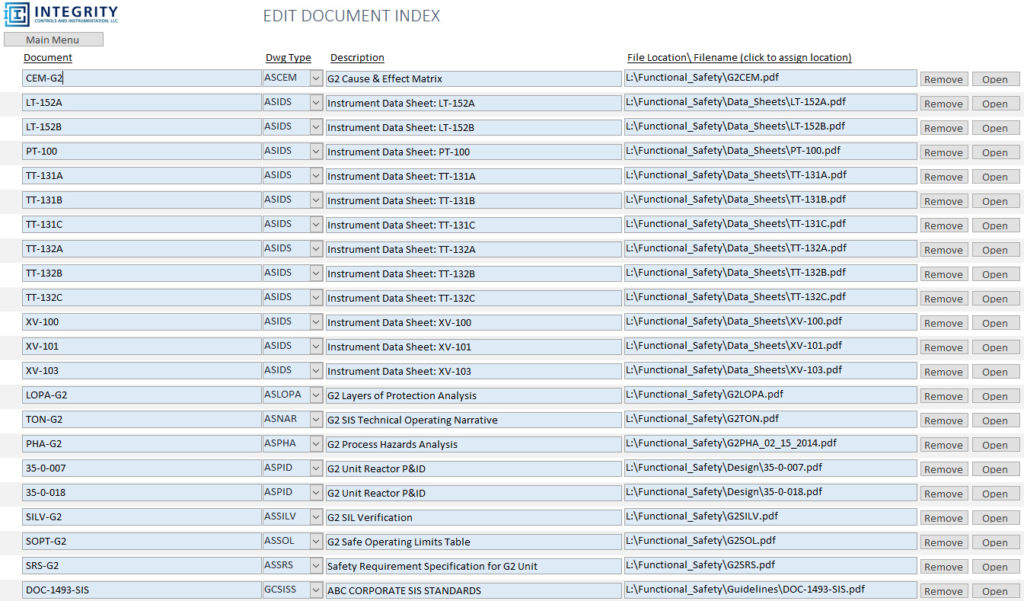1024x601 pixels.
Task: Open the drawing type list for DOC-1493-SIS
Action: pyautogui.click(x=316, y=590)
